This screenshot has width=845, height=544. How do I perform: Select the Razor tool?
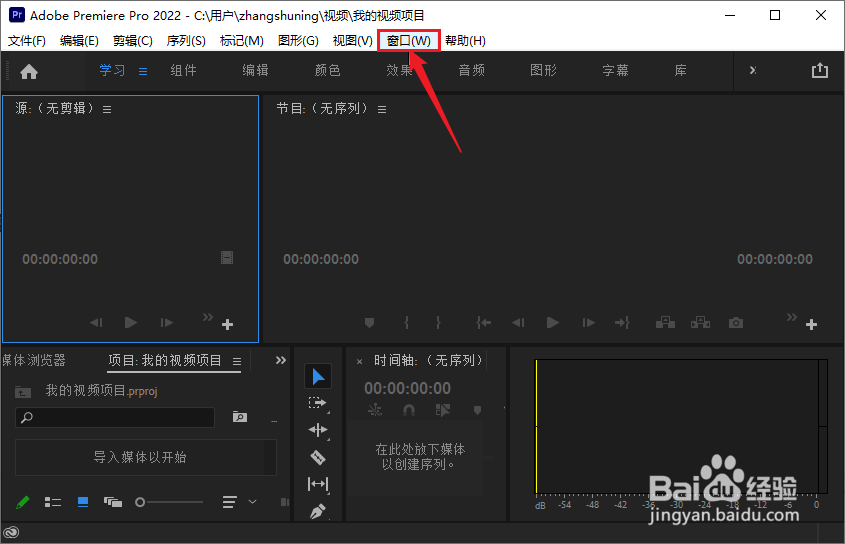[318, 457]
